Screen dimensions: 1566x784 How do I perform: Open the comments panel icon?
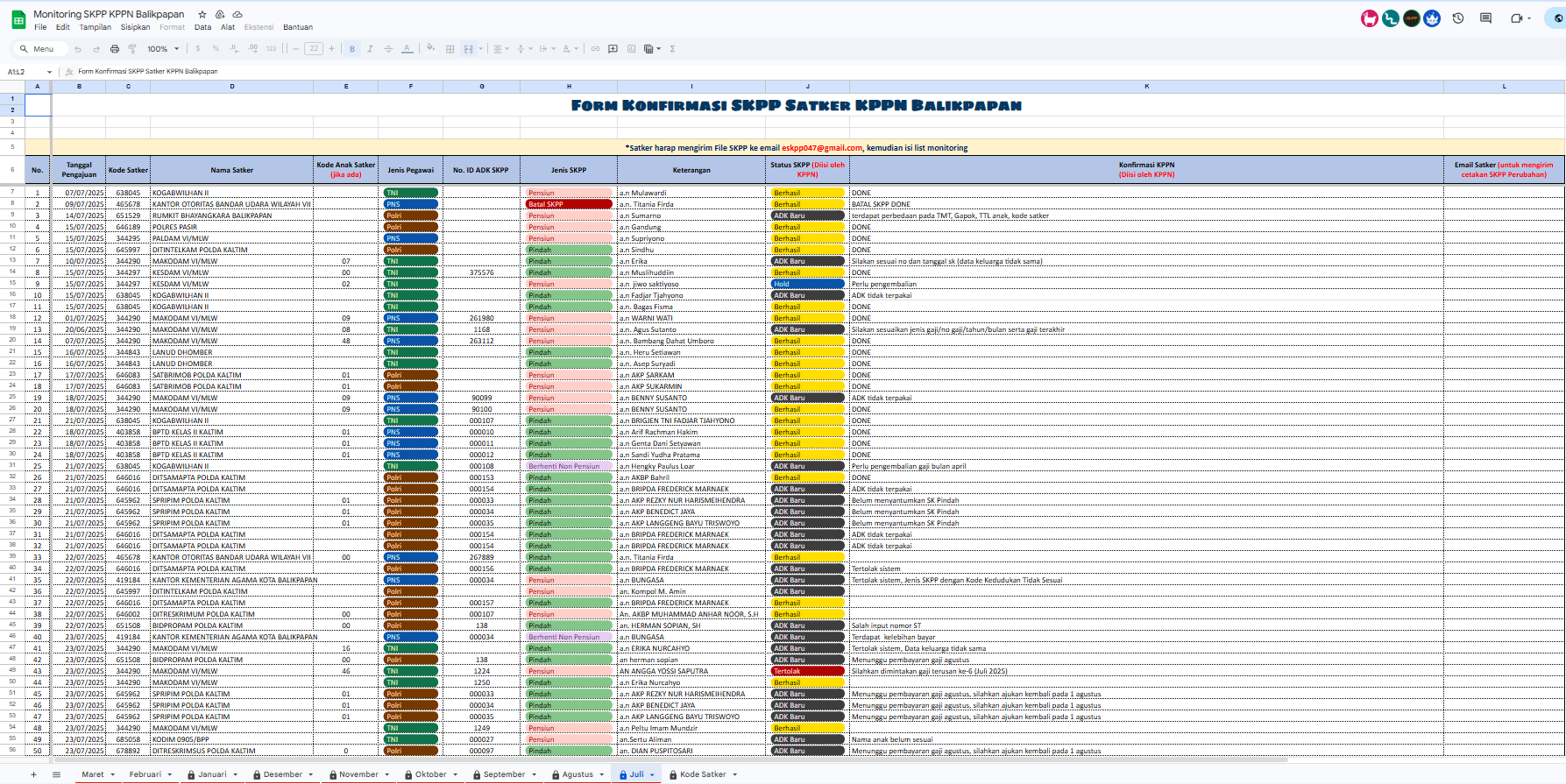click(1485, 18)
